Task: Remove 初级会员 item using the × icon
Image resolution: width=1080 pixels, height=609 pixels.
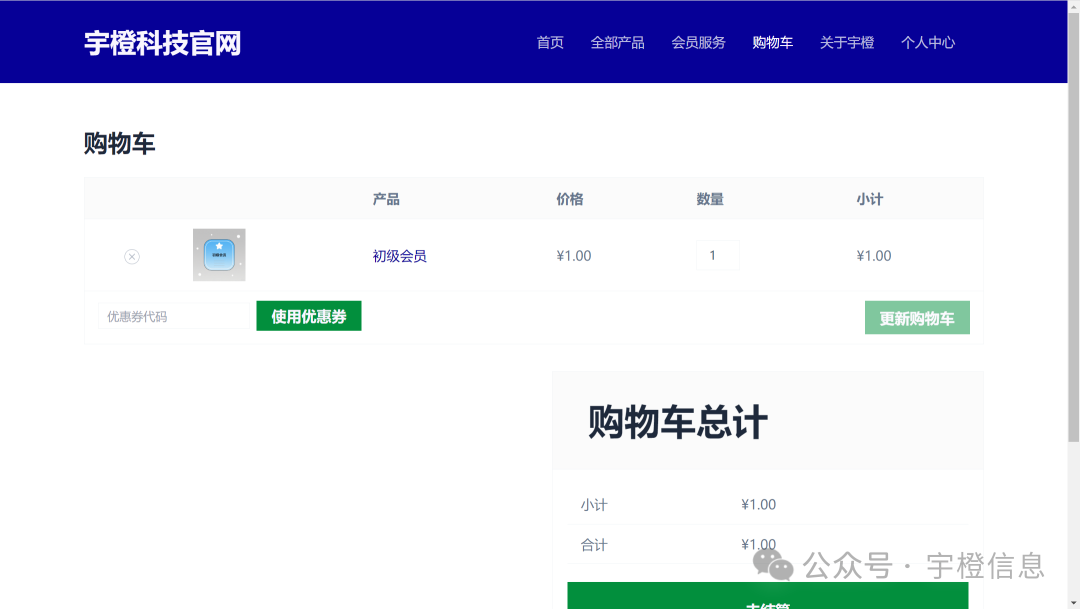Action: pyautogui.click(x=130, y=256)
